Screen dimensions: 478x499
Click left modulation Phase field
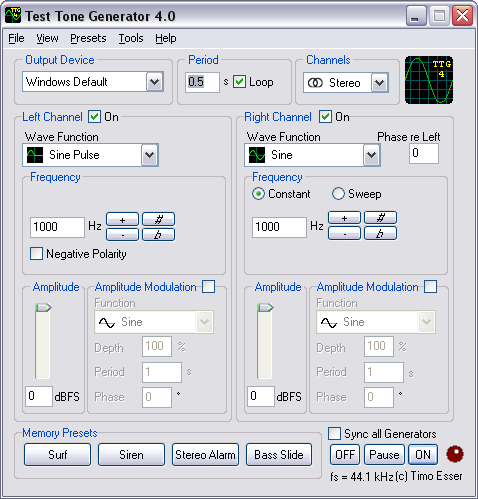click(x=157, y=397)
